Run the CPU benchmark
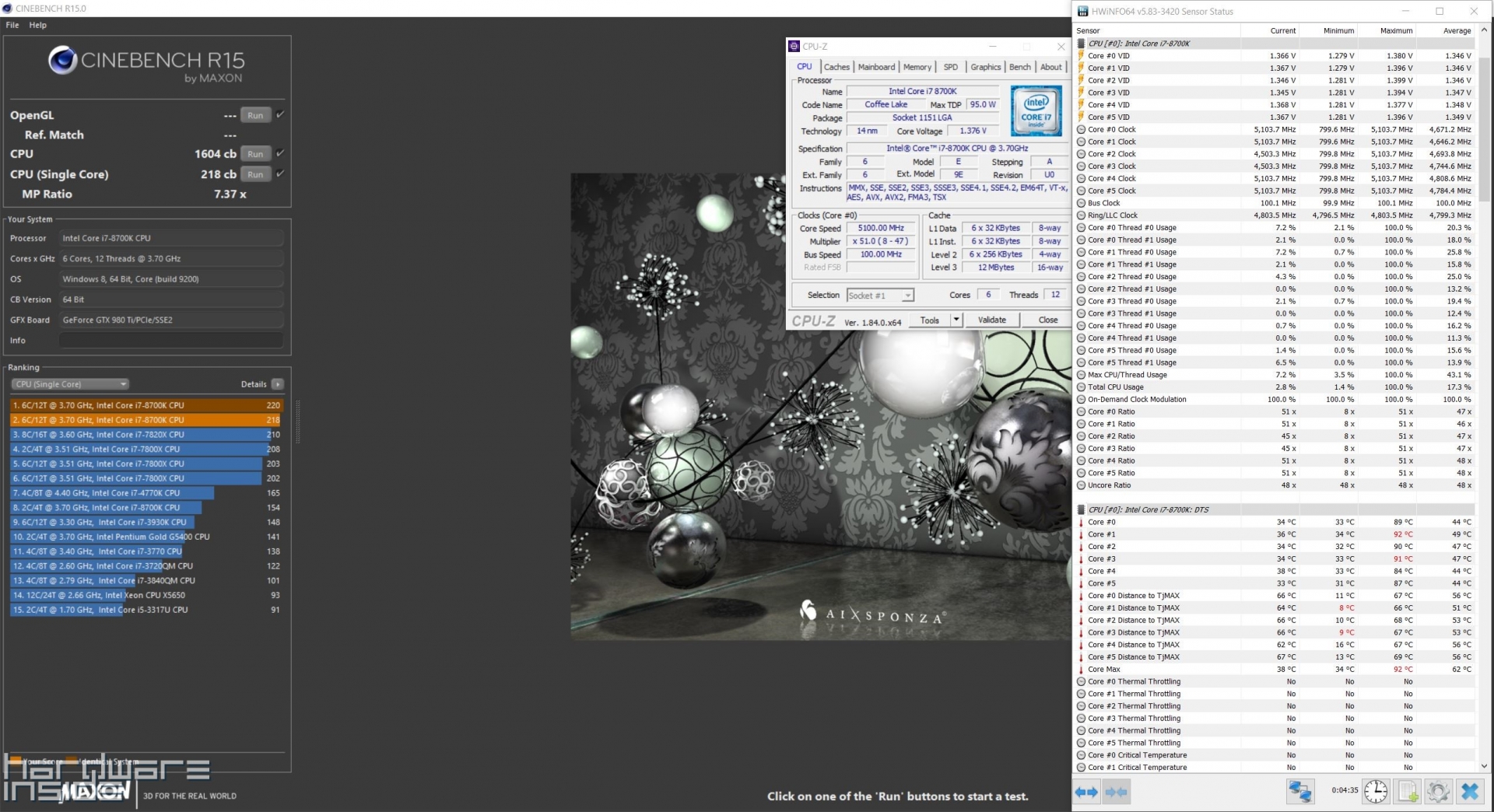 [x=256, y=154]
